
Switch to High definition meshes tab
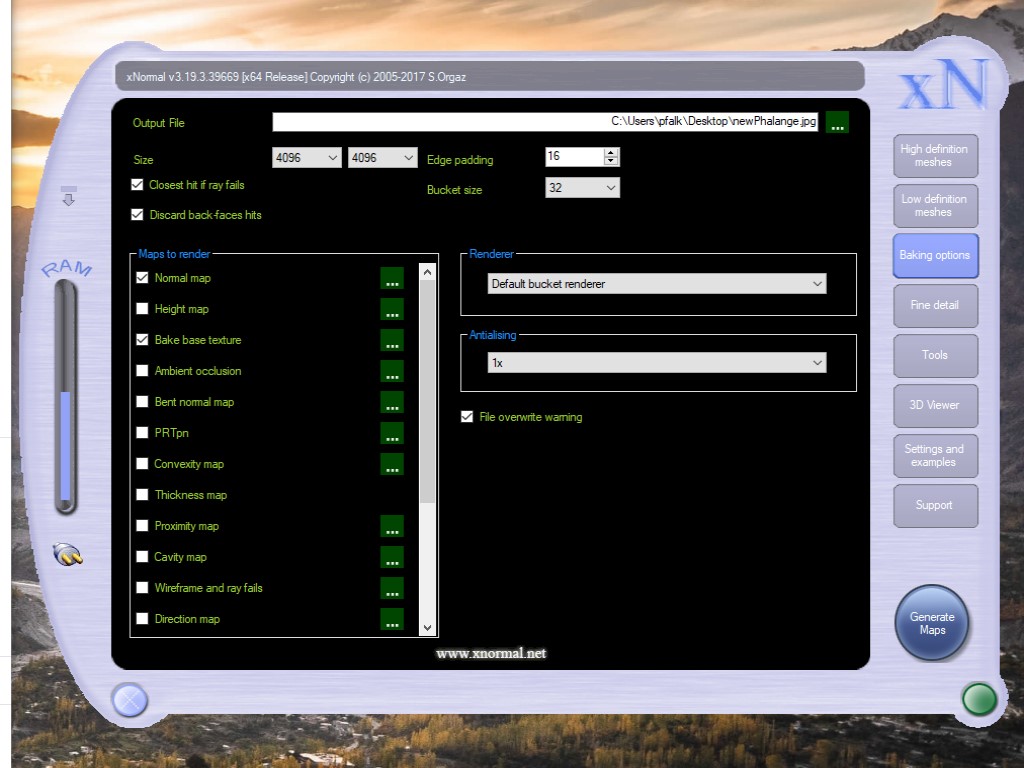pyautogui.click(x=934, y=156)
